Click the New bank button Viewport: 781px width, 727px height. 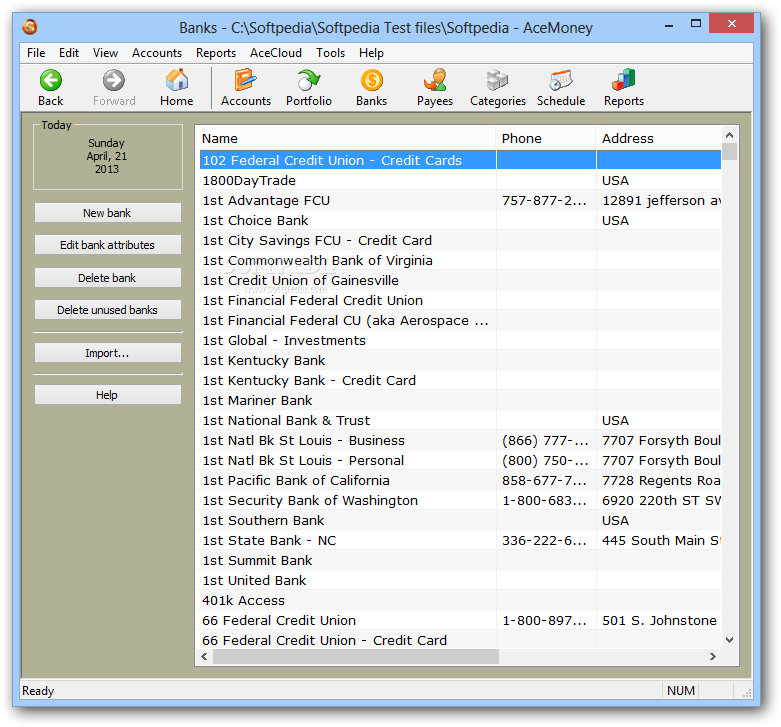tap(108, 213)
